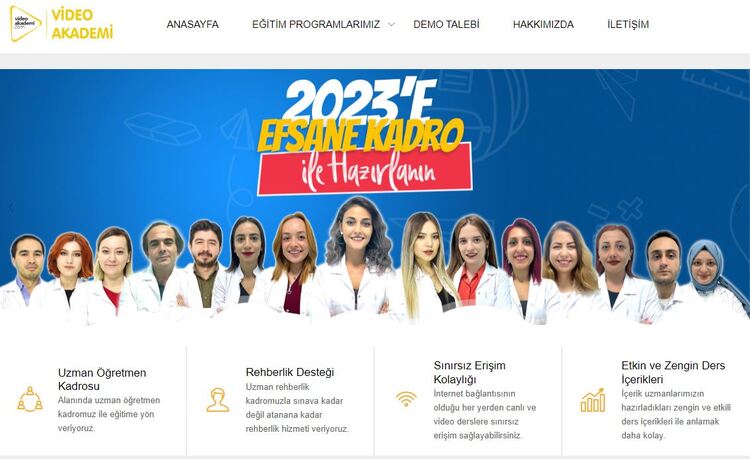Click the Sınırsız Erişim wifi icon

coord(406,399)
